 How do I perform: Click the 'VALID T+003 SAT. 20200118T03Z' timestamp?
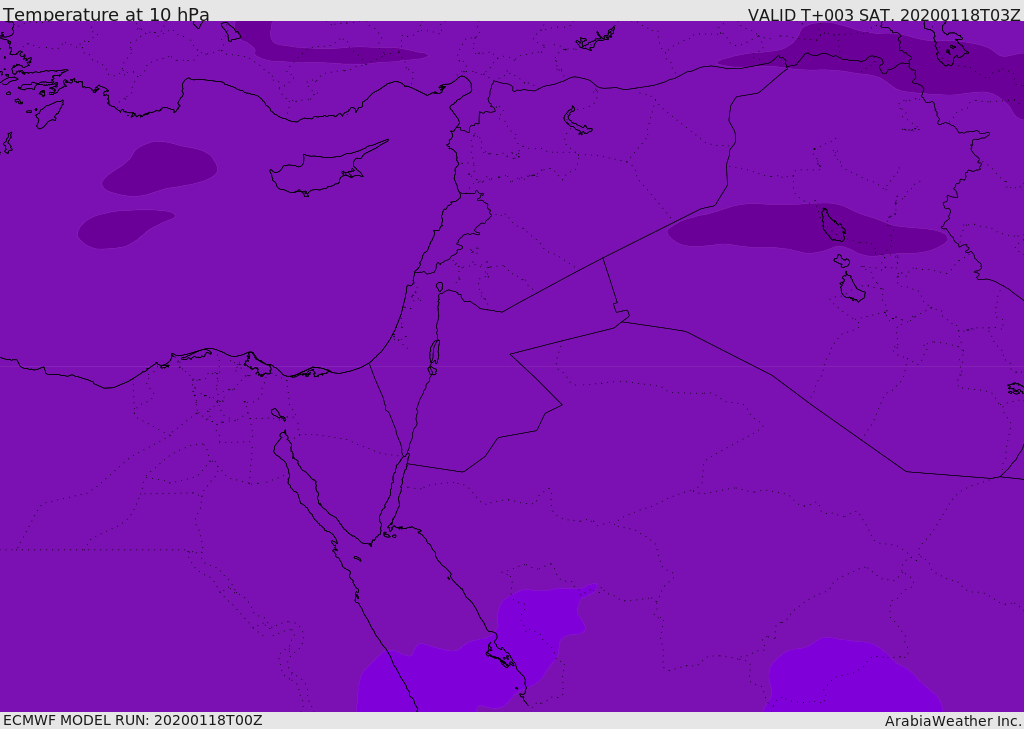pos(884,14)
